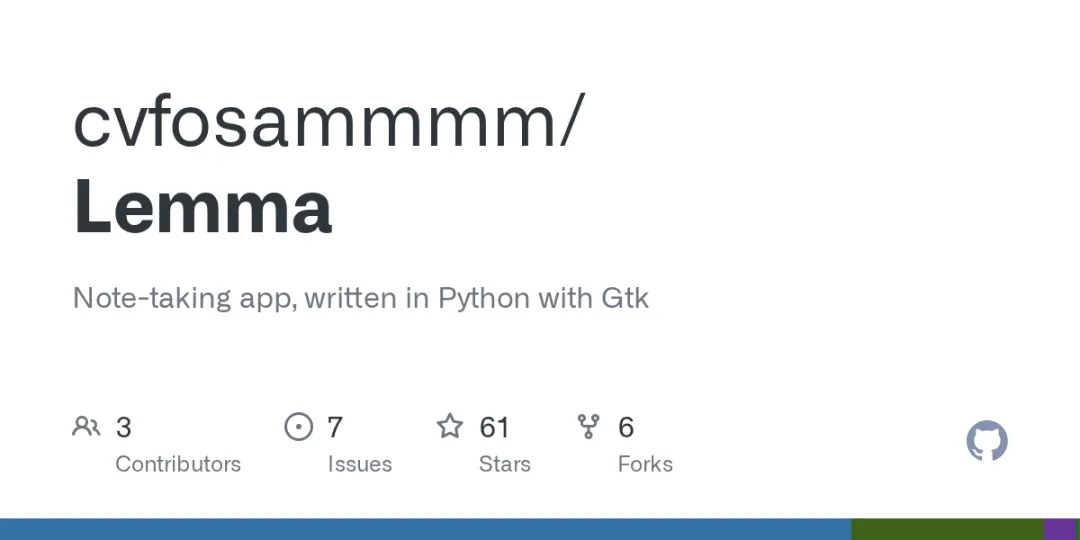Image resolution: width=1080 pixels, height=540 pixels.
Task: Click the forks count 6
Action: coord(625,428)
